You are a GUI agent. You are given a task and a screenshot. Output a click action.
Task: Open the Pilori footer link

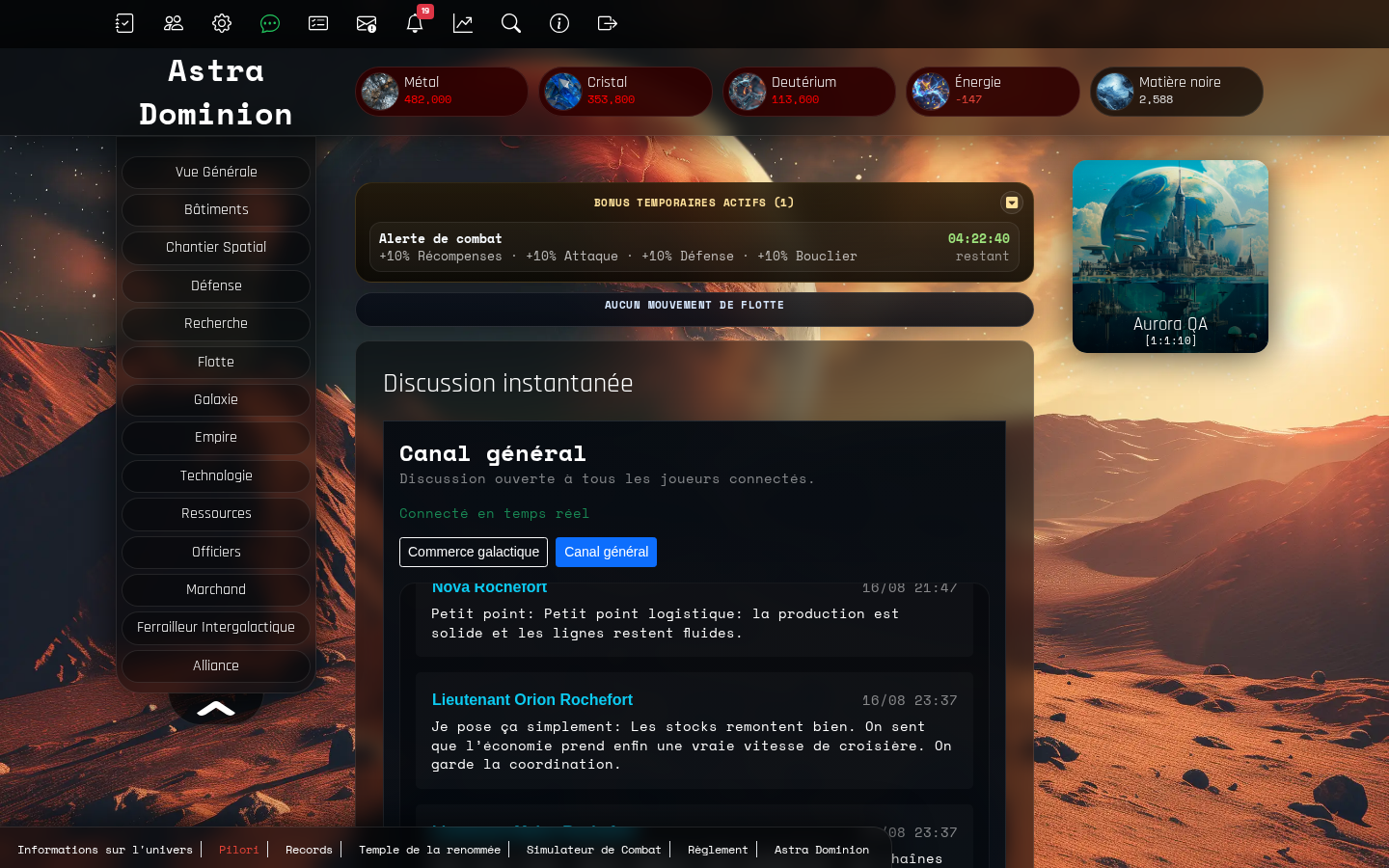[238, 850]
